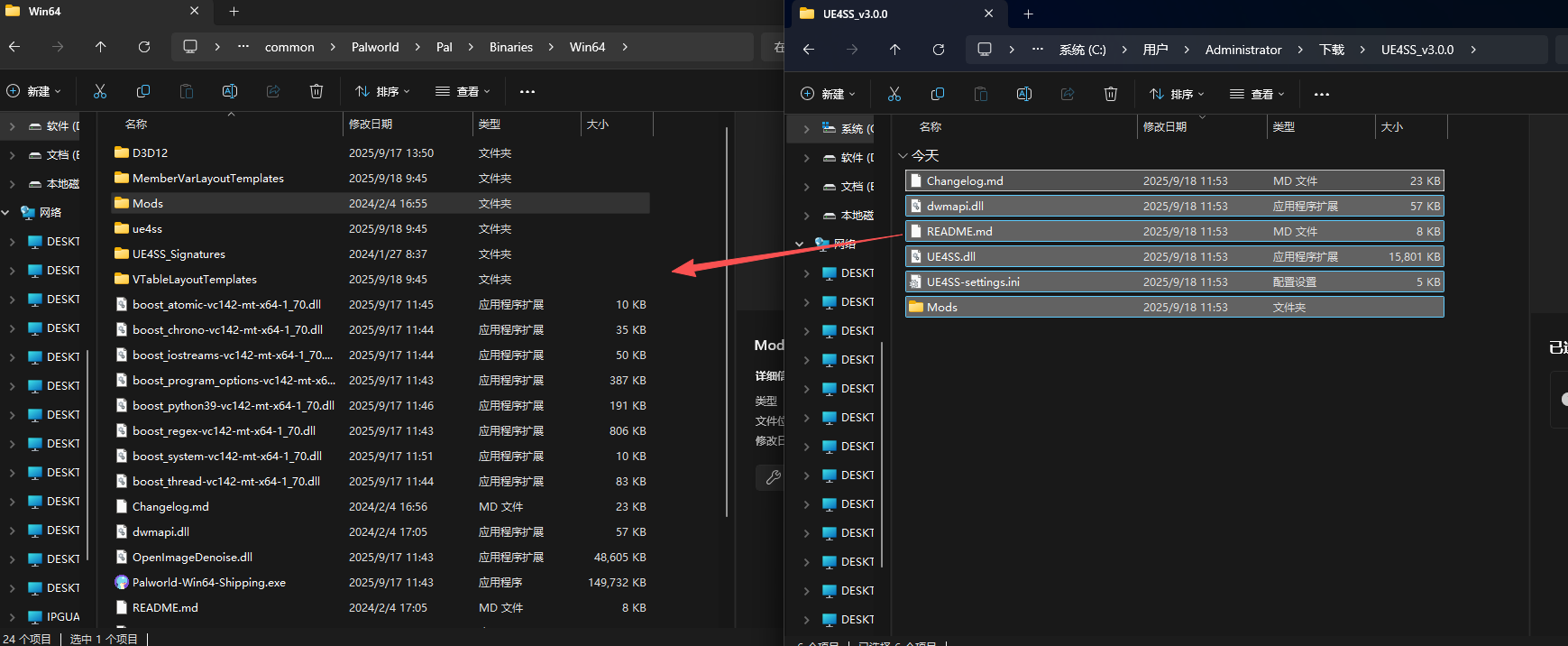Screen dimensions: 1568x646
Task: Click Palworld in the left address breadcrumb
Action: (375, 47)
